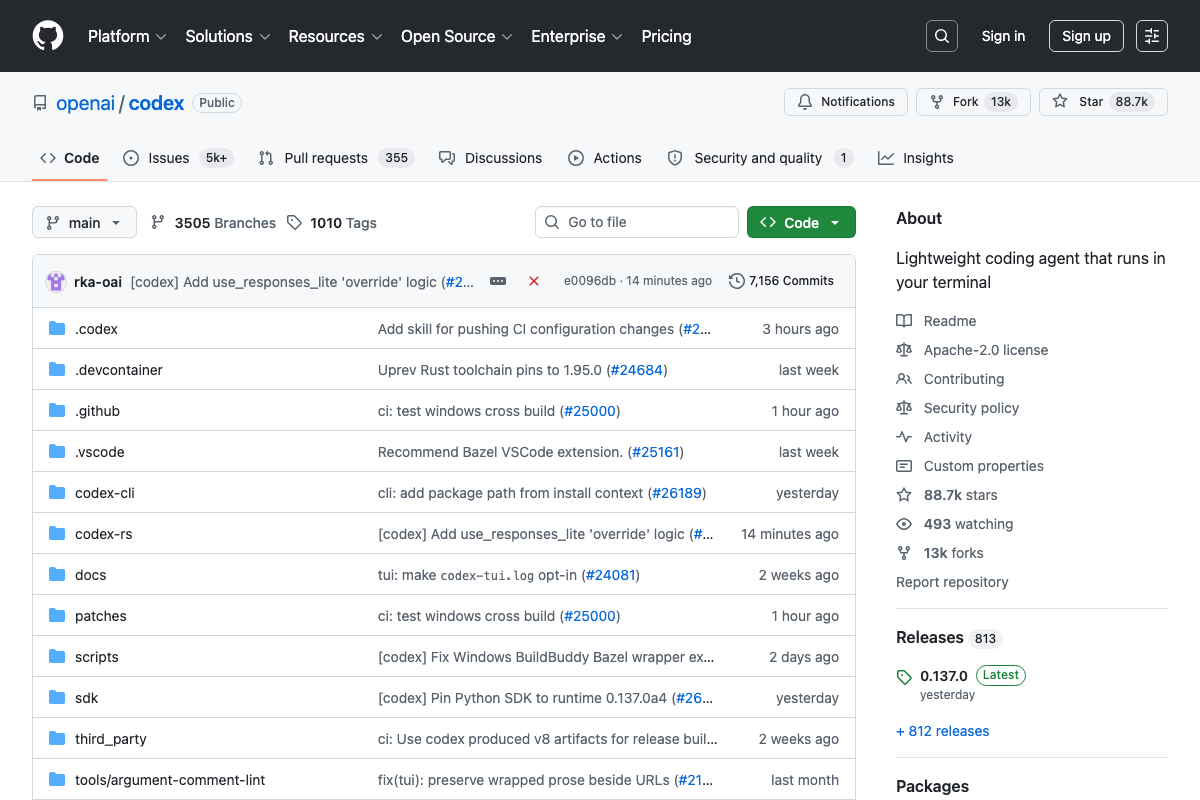The image size is (1200, 800).
Task: Switch to the Insights tab
Action: 916,158
